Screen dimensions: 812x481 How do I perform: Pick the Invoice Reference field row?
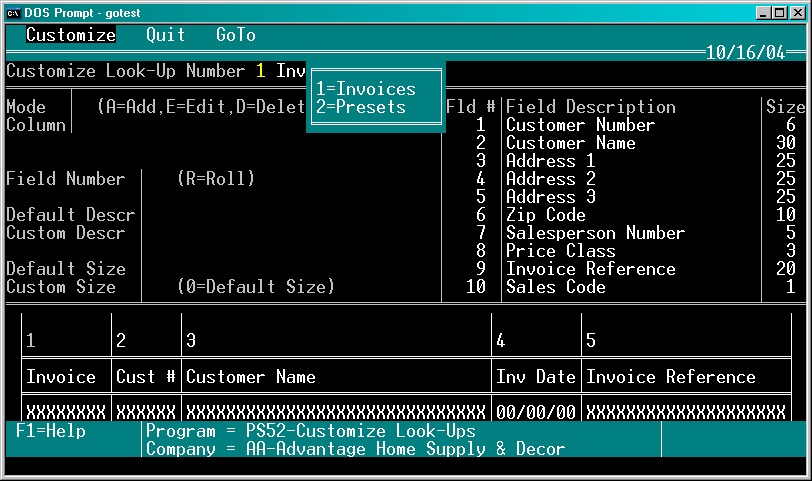pos(626,269)
